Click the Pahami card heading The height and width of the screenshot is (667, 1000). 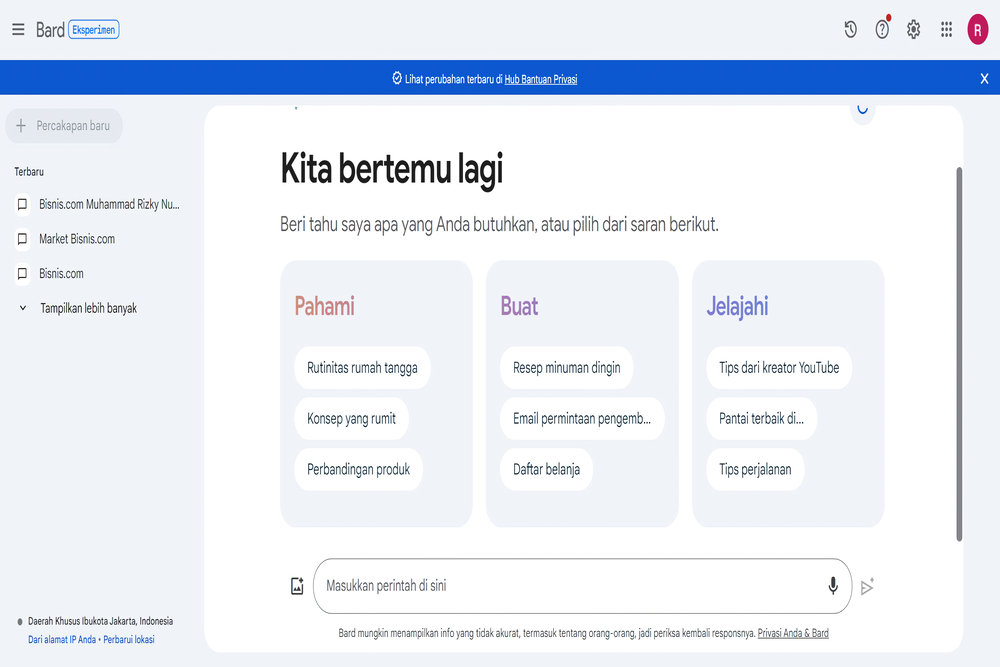tap(324, 307)
